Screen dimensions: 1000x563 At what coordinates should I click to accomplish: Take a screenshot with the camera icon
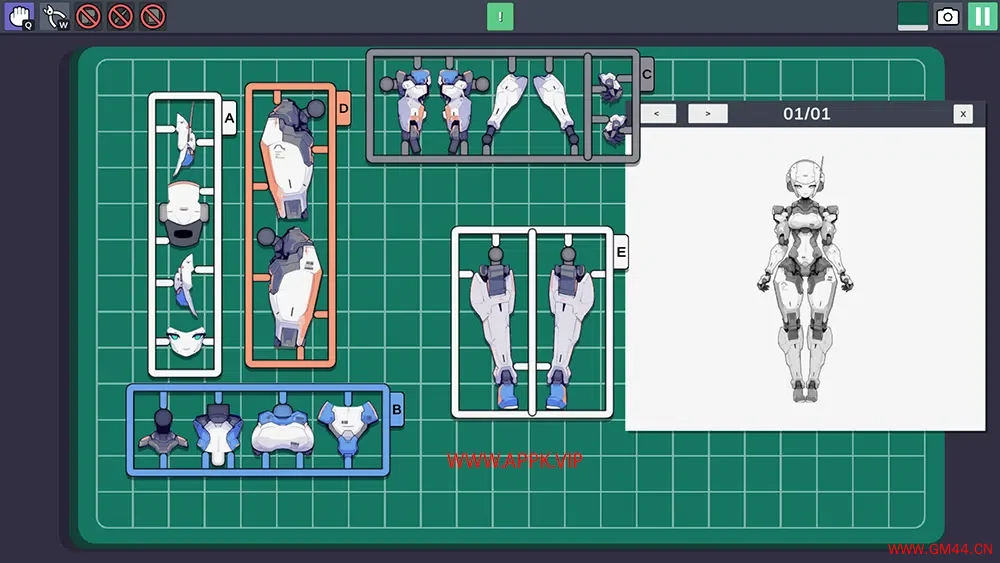pyautogui.click(x=947, y=16)
